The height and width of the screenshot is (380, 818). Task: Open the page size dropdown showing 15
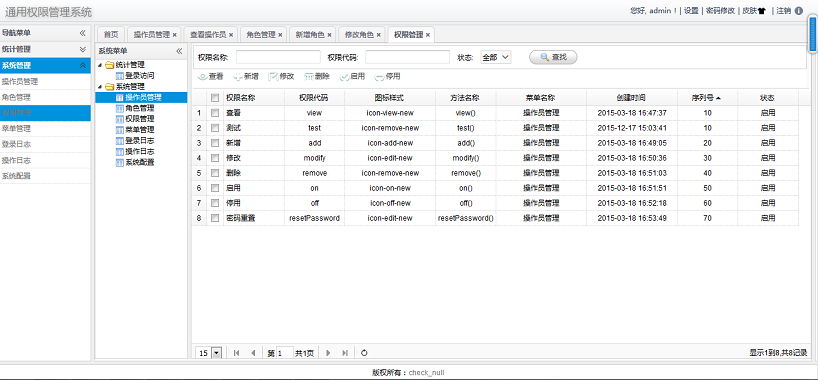[x=217, y=353]
